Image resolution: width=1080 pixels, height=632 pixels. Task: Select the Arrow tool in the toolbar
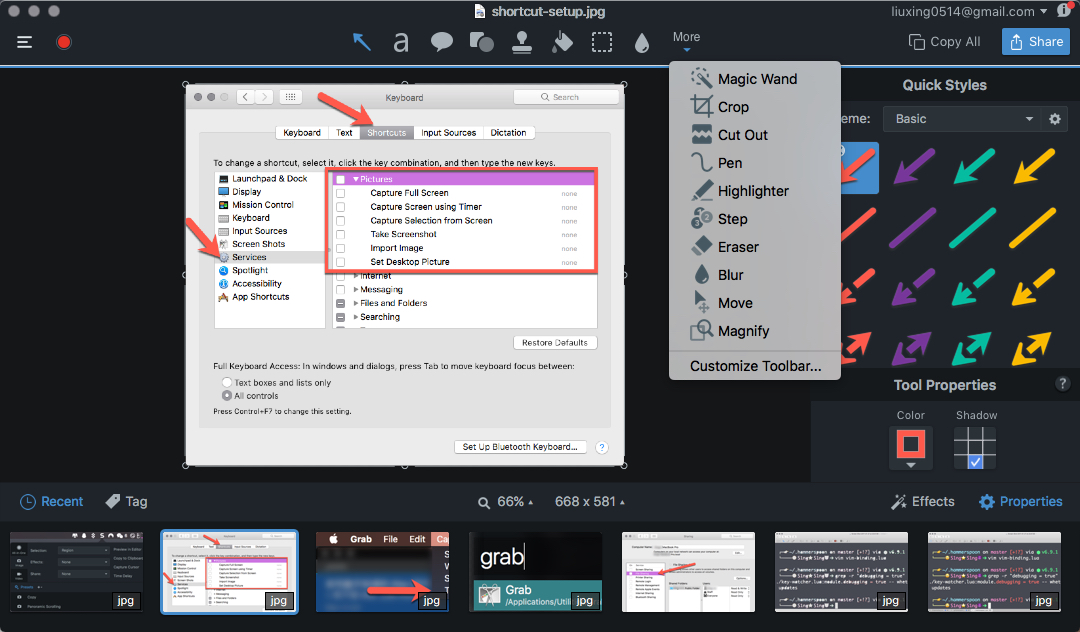(x=360, y=42)
